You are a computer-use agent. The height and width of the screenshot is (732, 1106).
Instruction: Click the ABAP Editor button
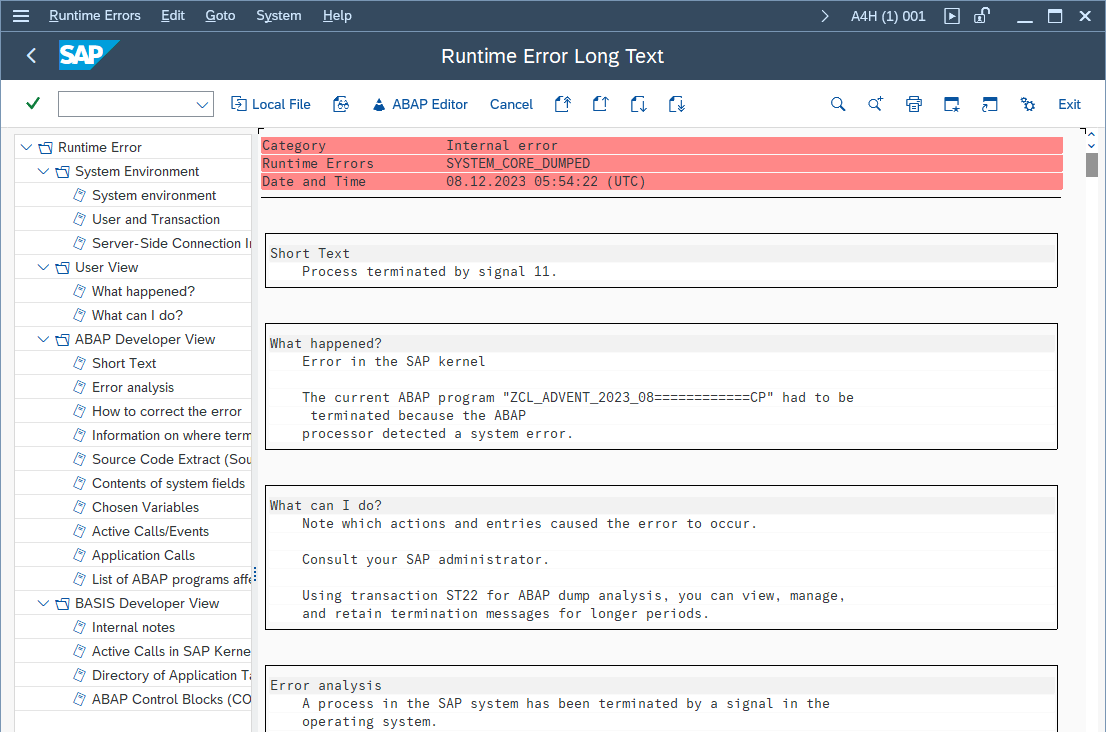coord(420,104)
